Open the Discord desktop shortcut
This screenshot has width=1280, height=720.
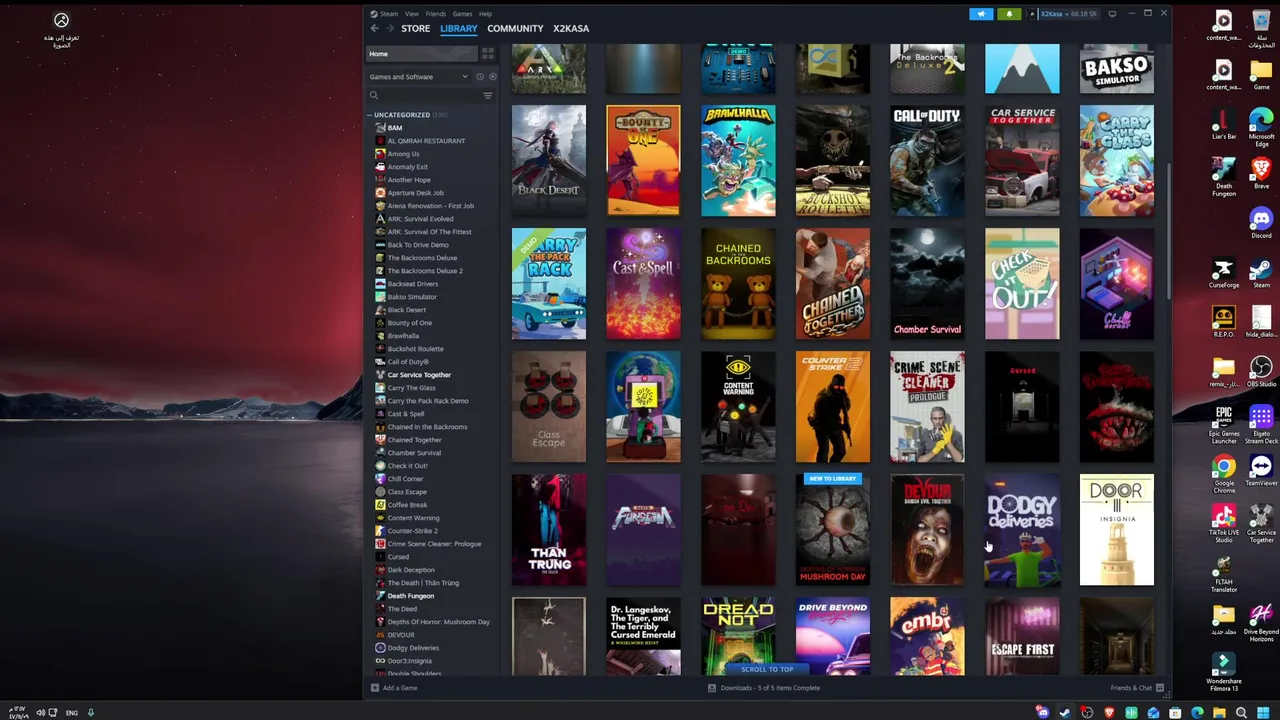point(1261,222)
